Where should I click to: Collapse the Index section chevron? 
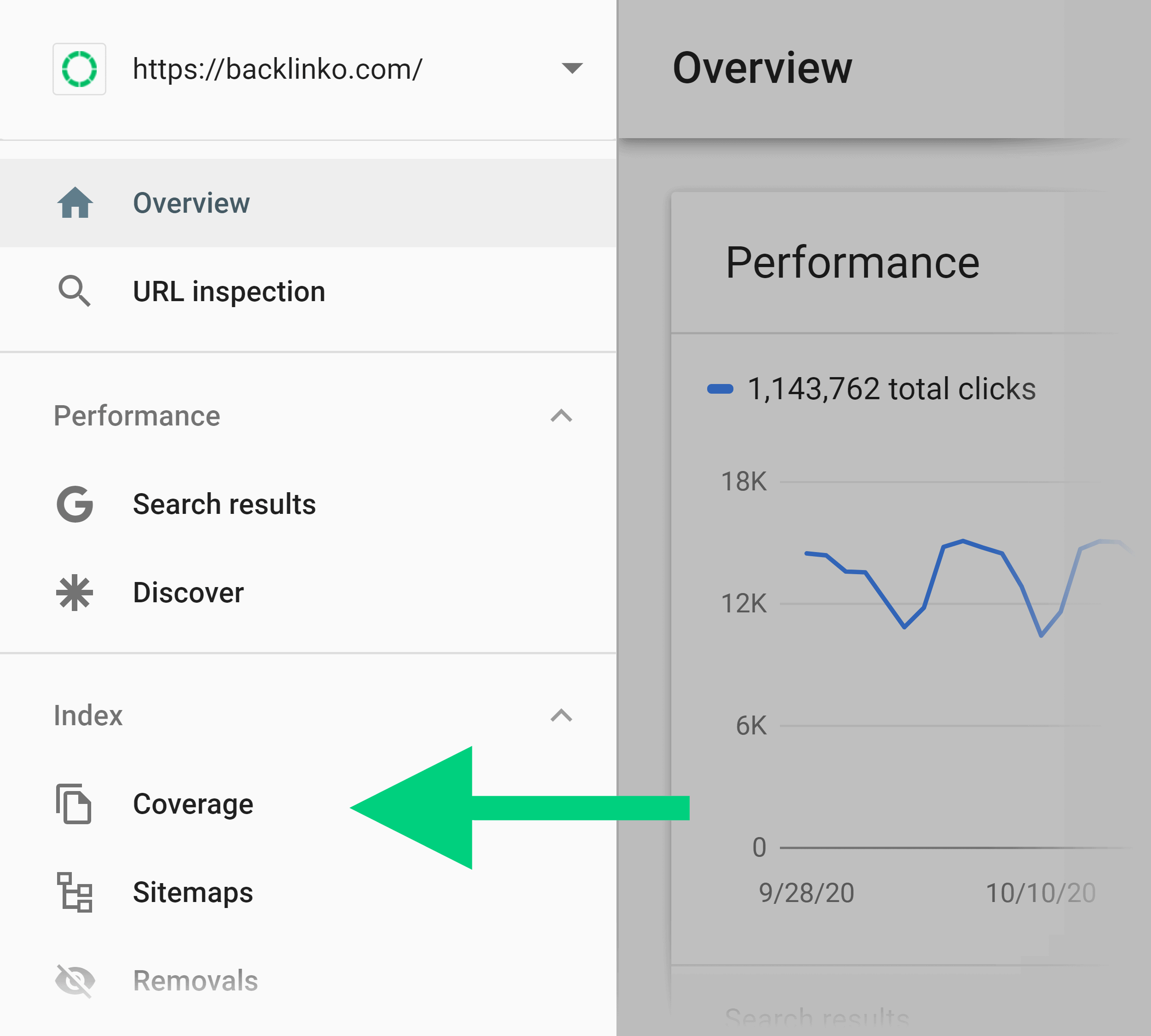(x=561, y=716)
